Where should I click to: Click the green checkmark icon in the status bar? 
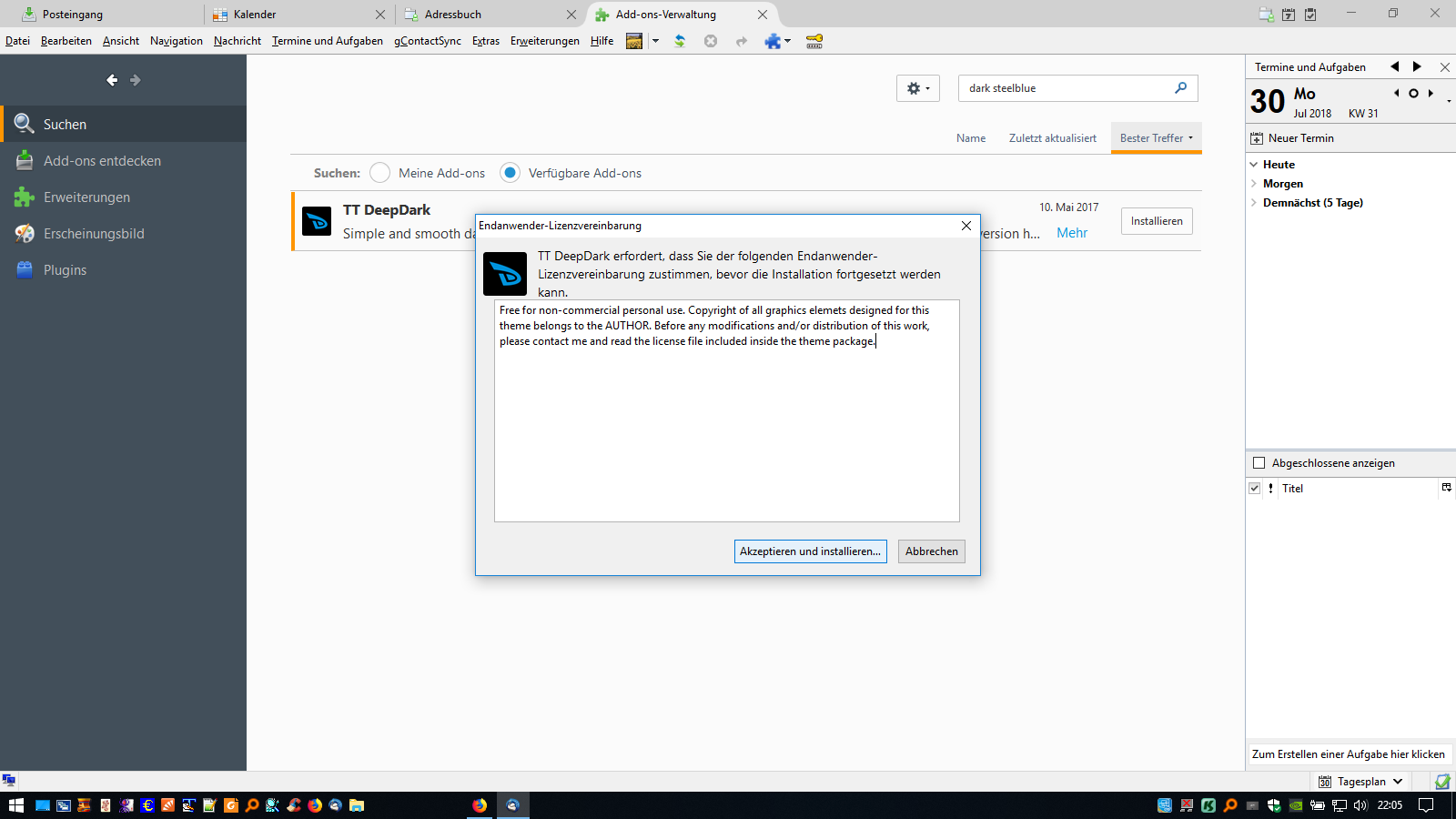tap(1441, 782)
